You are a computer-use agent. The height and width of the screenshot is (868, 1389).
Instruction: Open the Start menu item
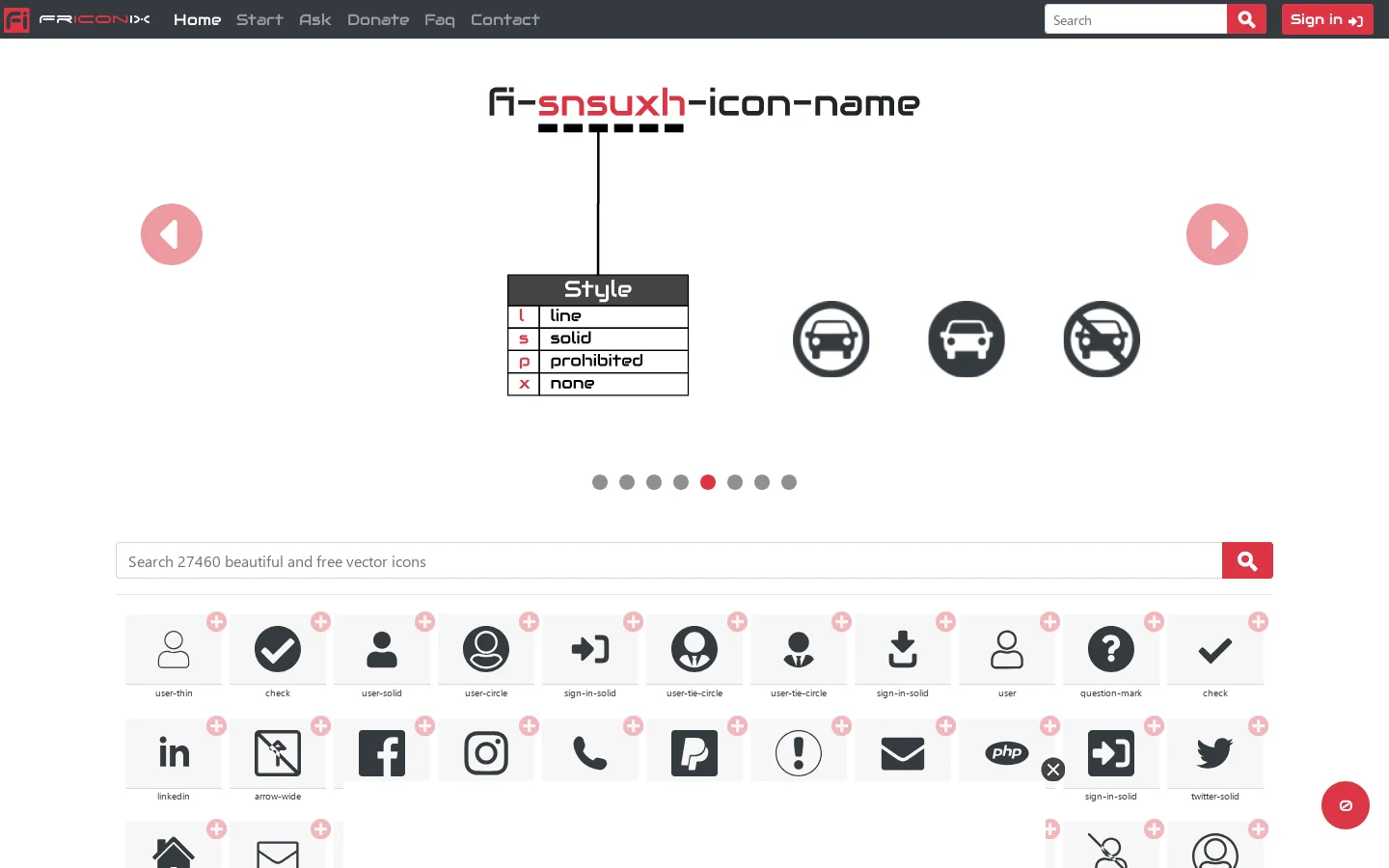[259, 19]
